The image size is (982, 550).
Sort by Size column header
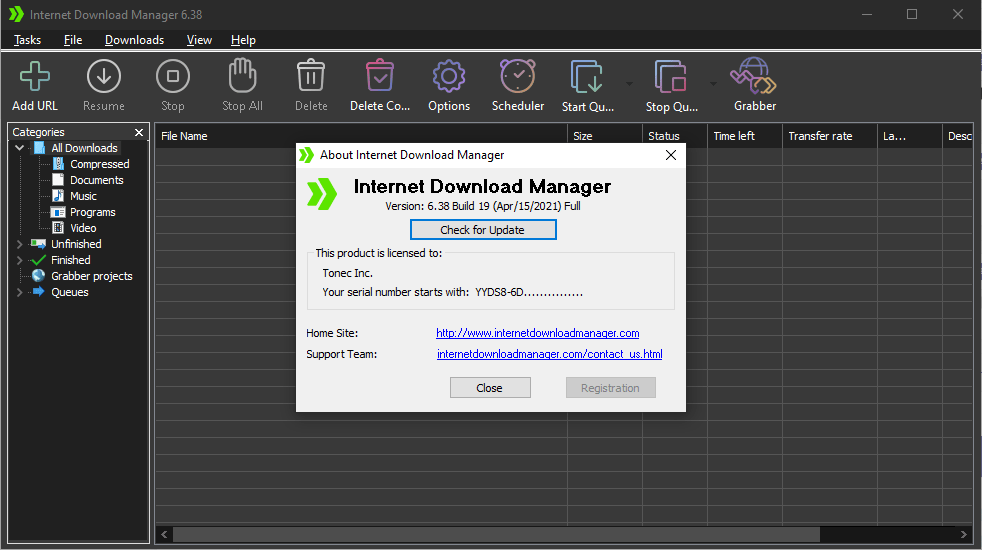(x=605, y=136)
